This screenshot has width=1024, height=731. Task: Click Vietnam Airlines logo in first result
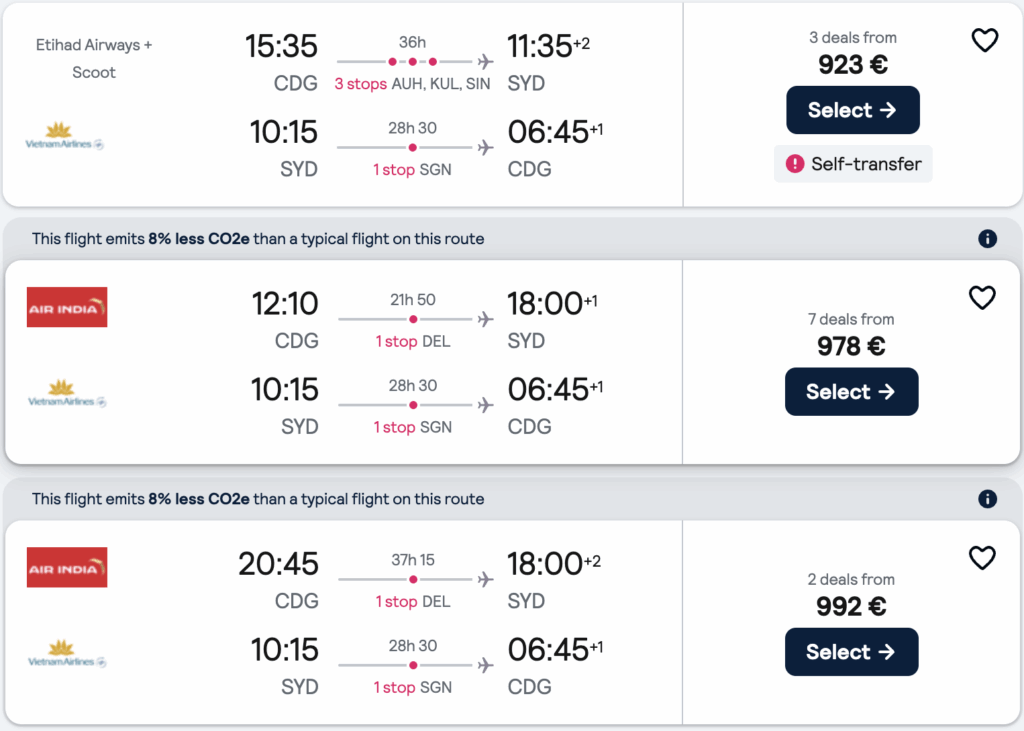65,137
